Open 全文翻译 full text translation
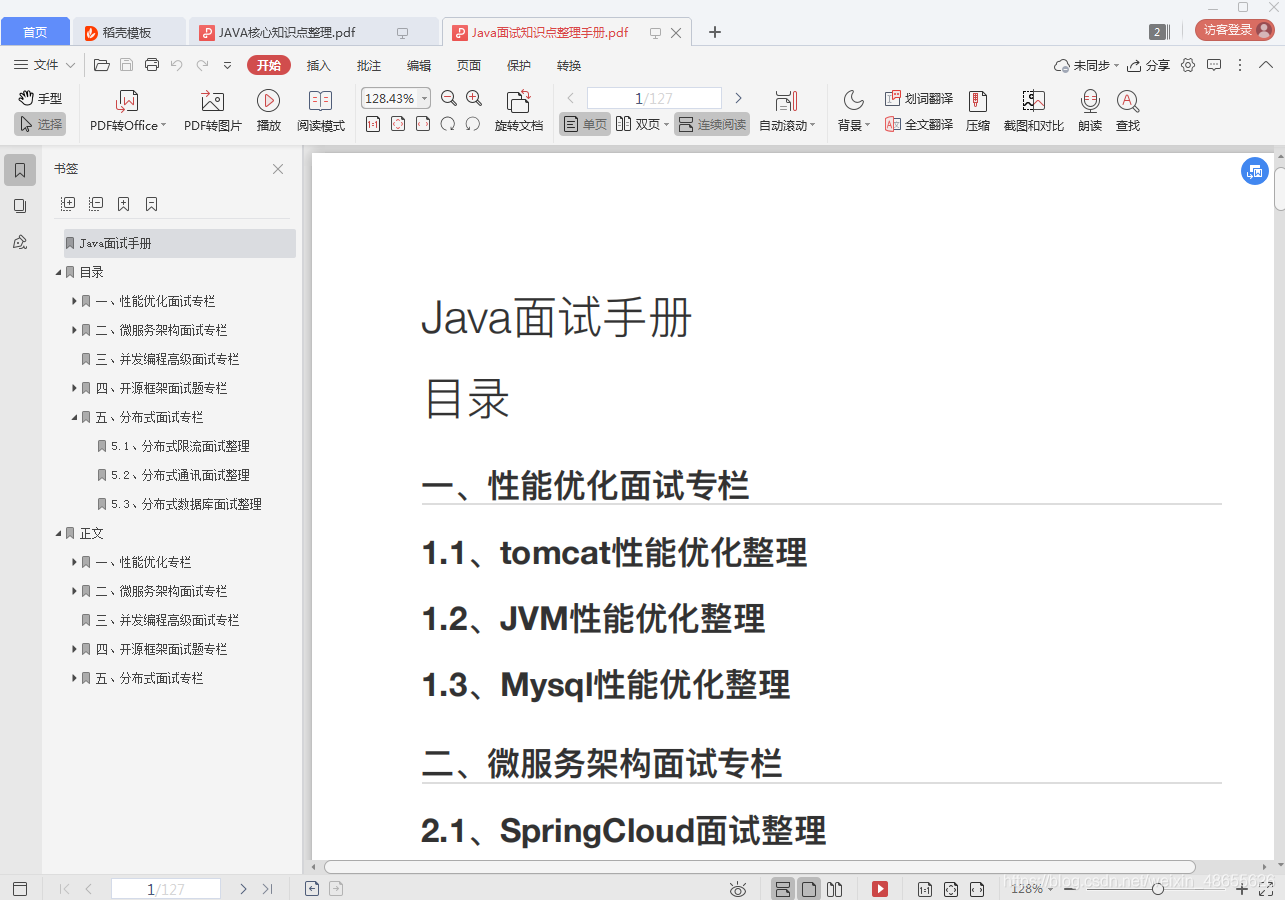Viewport: 1285px width, 900px height. [x=919, y=124]
